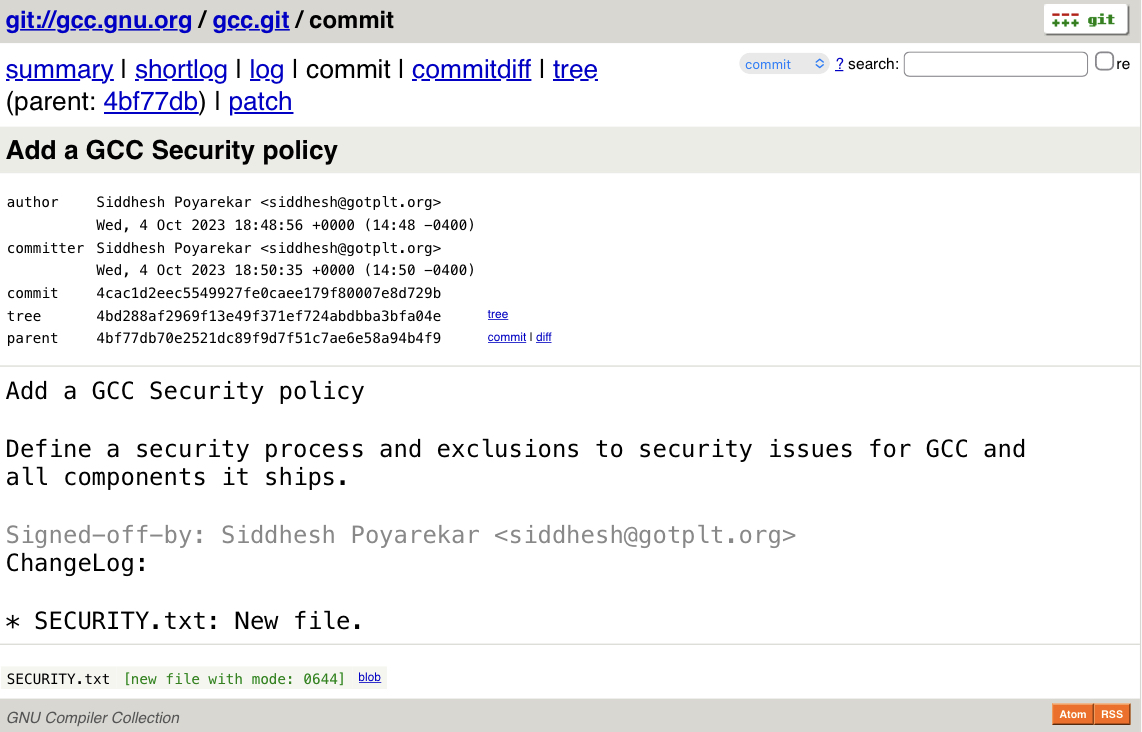1142x732 pixels.
Task: Open the RSS feed button
Action: pyautogui.click(x=1112, y=714)
